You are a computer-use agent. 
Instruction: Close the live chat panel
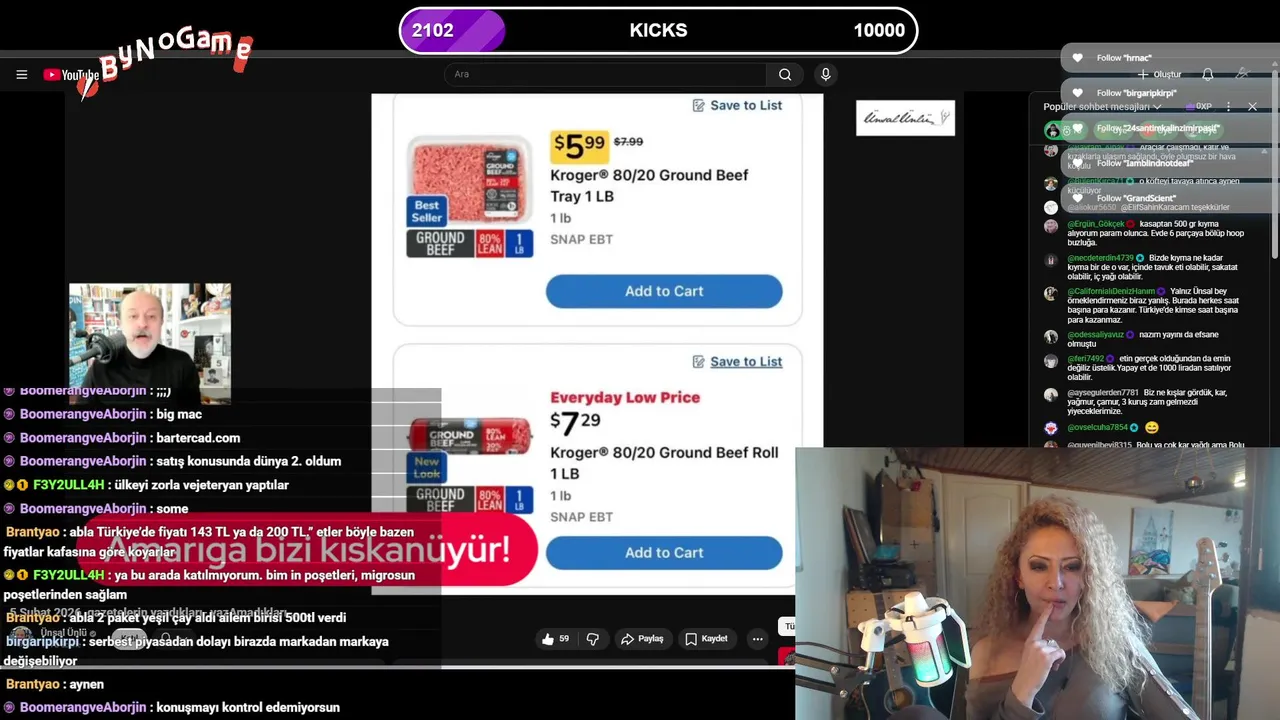click(1252, 106)
